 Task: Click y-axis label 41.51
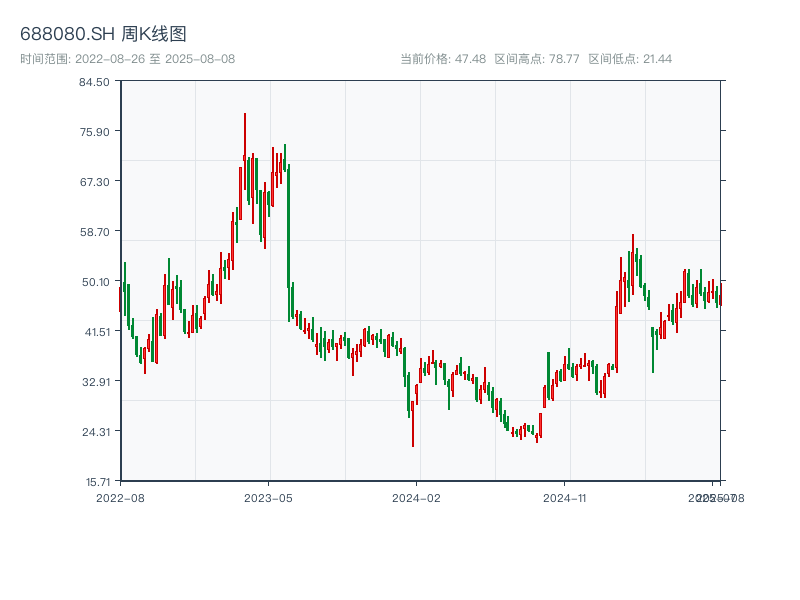pos(97,332)
